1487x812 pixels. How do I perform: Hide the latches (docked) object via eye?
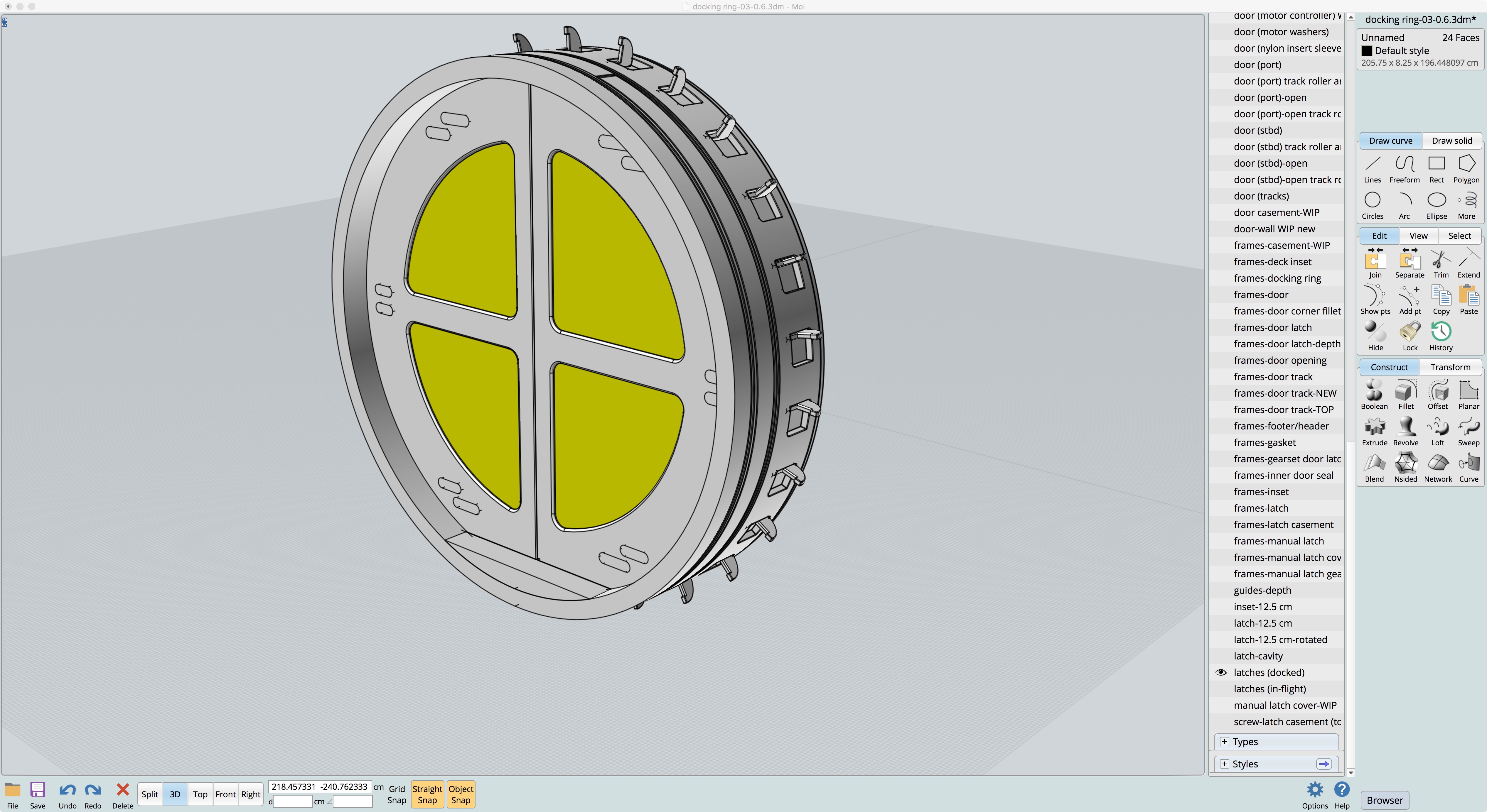click(x=1221, y=672)
